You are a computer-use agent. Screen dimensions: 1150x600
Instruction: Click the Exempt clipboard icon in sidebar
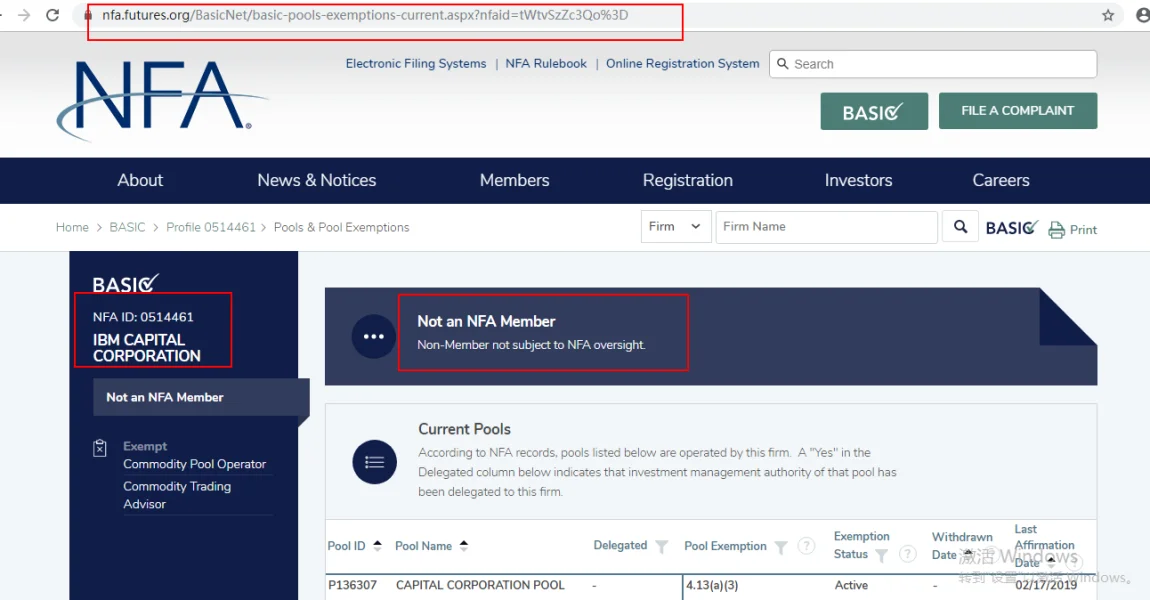[x=100, y=448]
